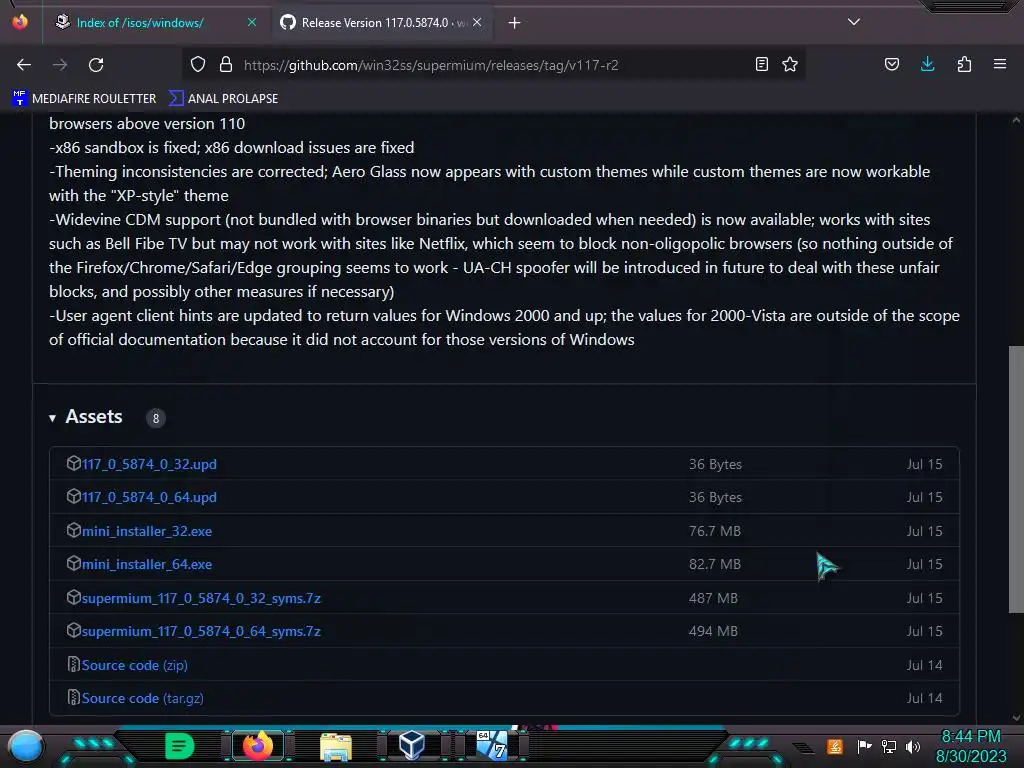This screenshot has height=768, width=1024.
Task: Expand the list all tabs chevron
Action: coord(854,22)
